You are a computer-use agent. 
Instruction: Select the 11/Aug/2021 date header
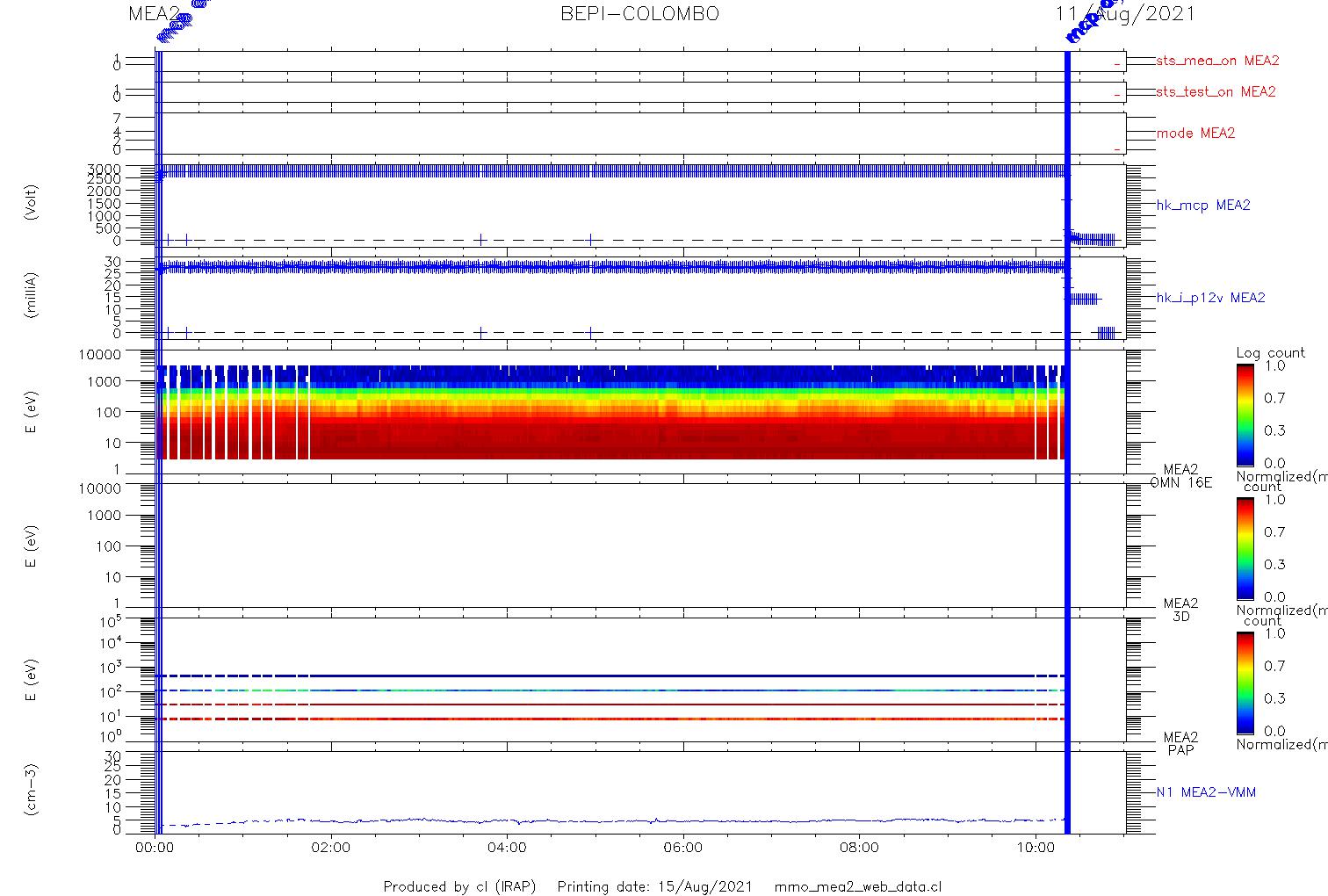[1125, 13]
